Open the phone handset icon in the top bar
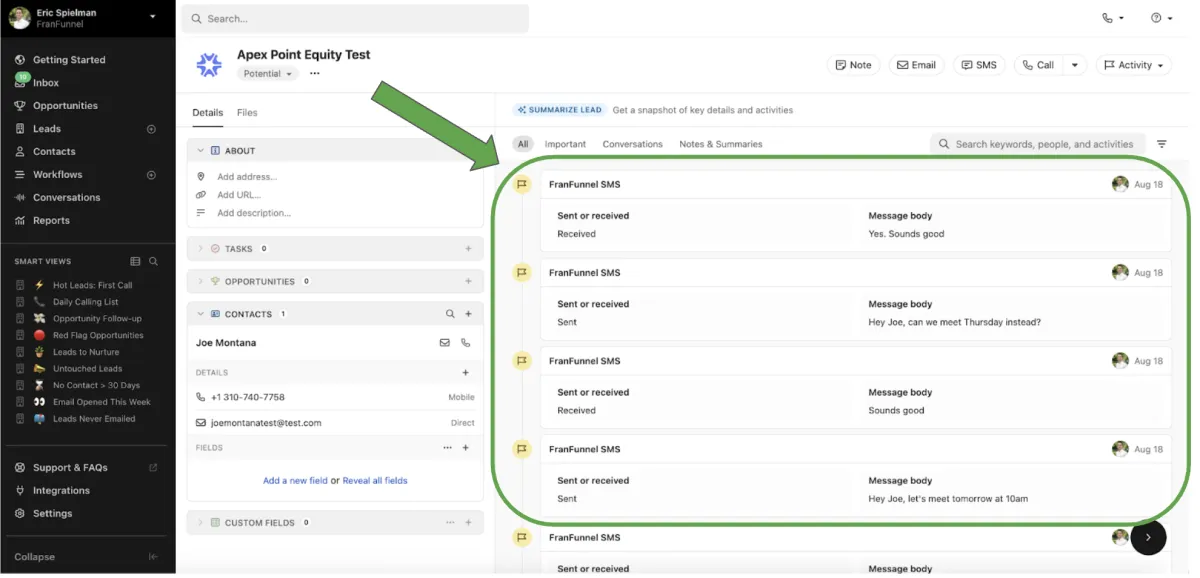 click(1108, 17)
